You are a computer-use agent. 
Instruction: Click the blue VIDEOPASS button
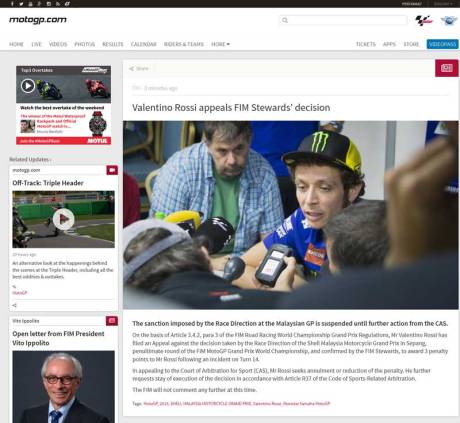(x=442, y=44)
